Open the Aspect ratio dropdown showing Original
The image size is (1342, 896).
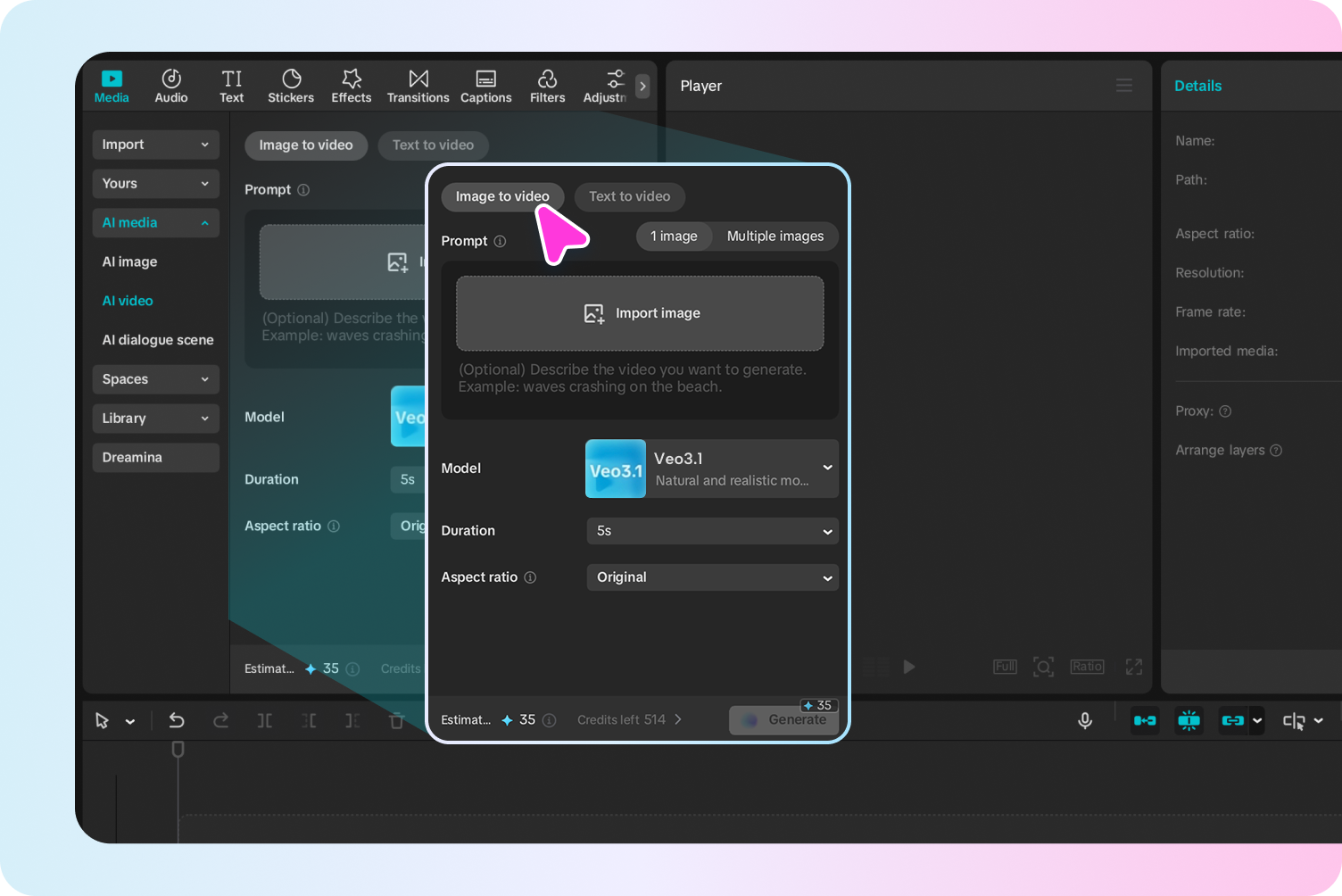711,577
